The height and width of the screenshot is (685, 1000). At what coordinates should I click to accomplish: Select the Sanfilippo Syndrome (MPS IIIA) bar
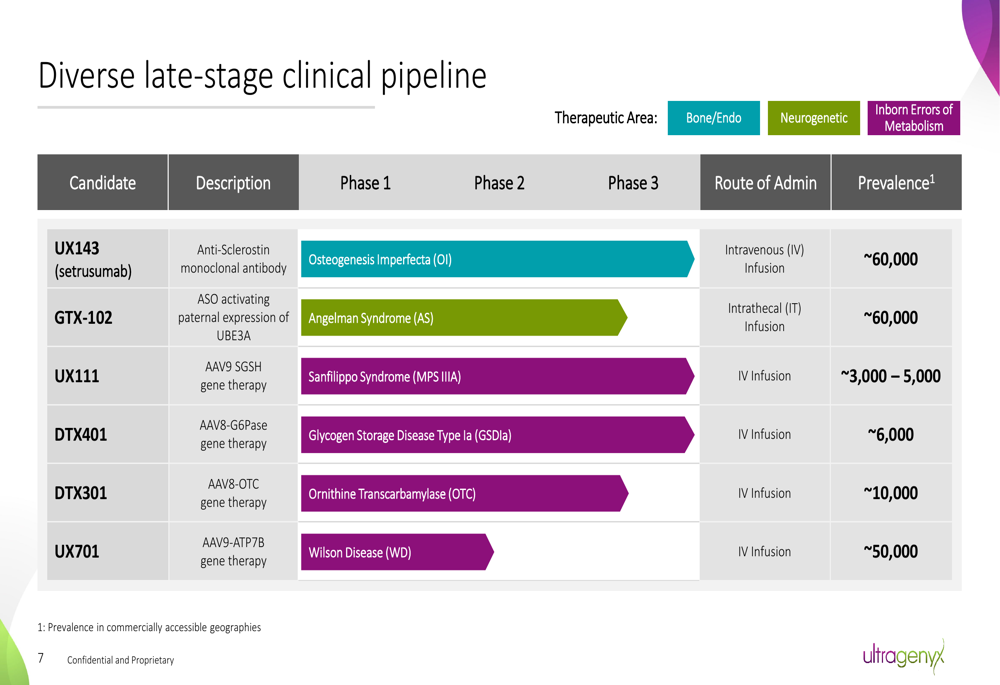pos(497,376)
